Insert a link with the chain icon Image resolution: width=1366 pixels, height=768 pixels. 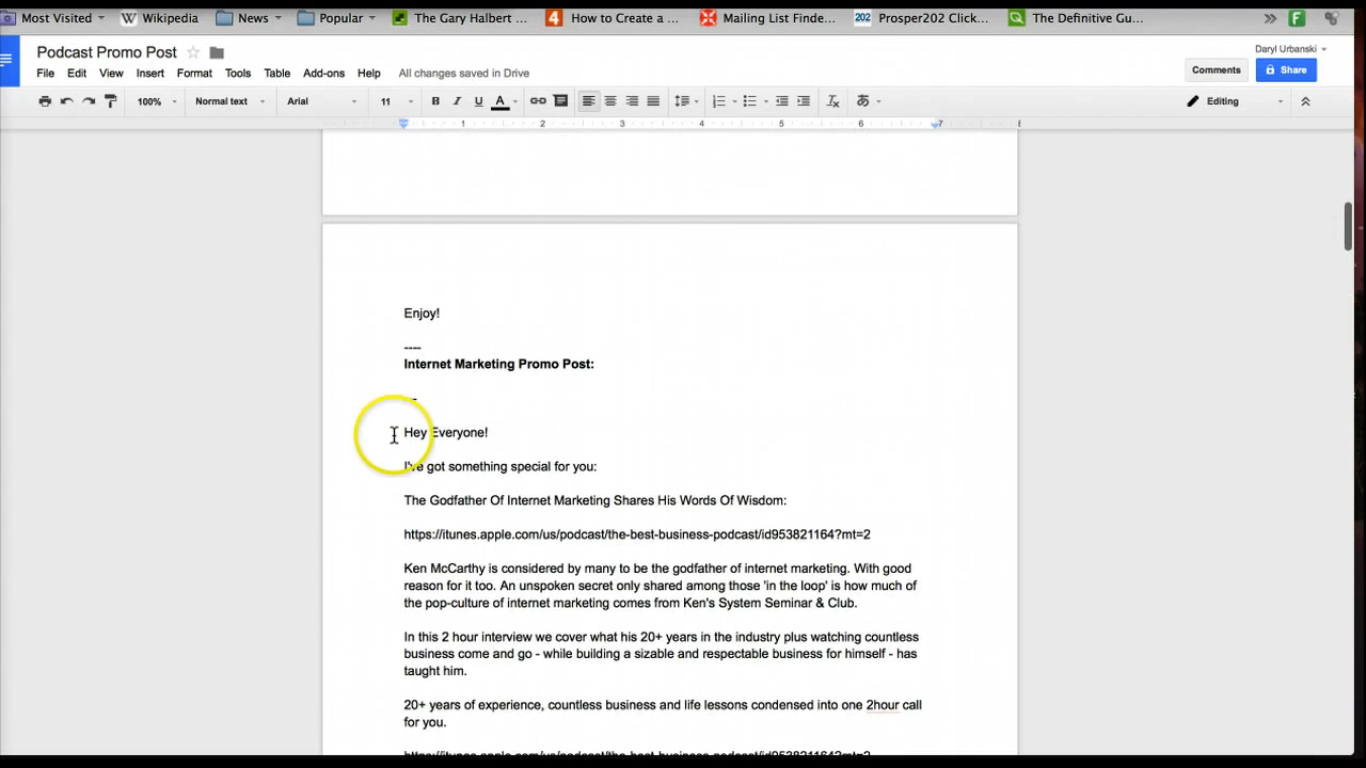(538, 101)
